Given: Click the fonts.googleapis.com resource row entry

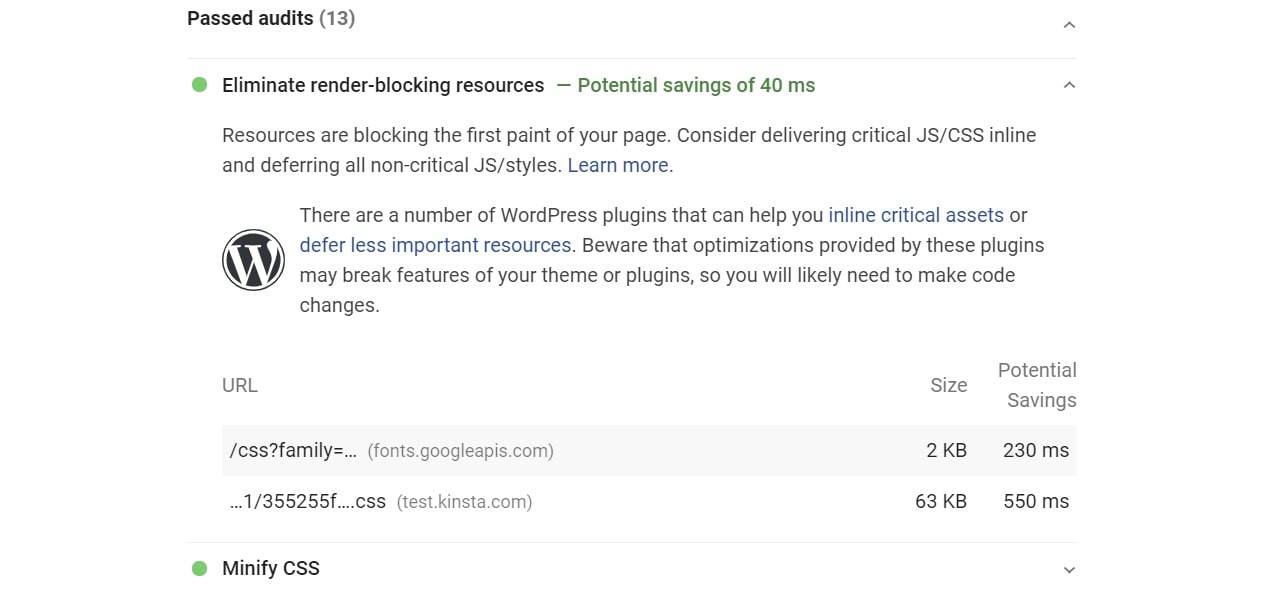Looking at the screenshot, I should pos(460,450).
